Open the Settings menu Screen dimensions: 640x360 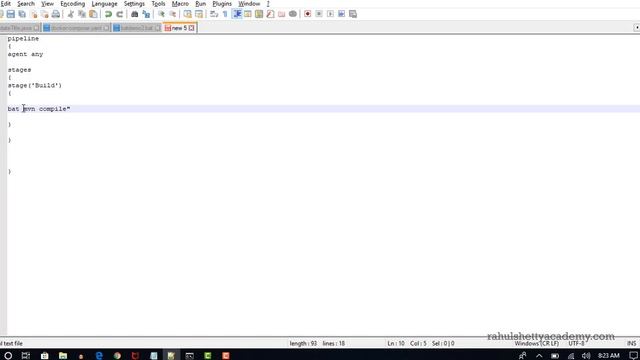(x=134, y=4)
